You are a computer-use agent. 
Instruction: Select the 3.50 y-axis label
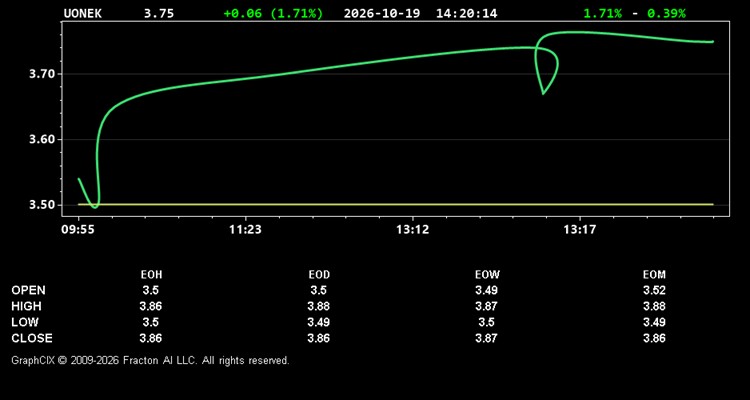(42, 205)
